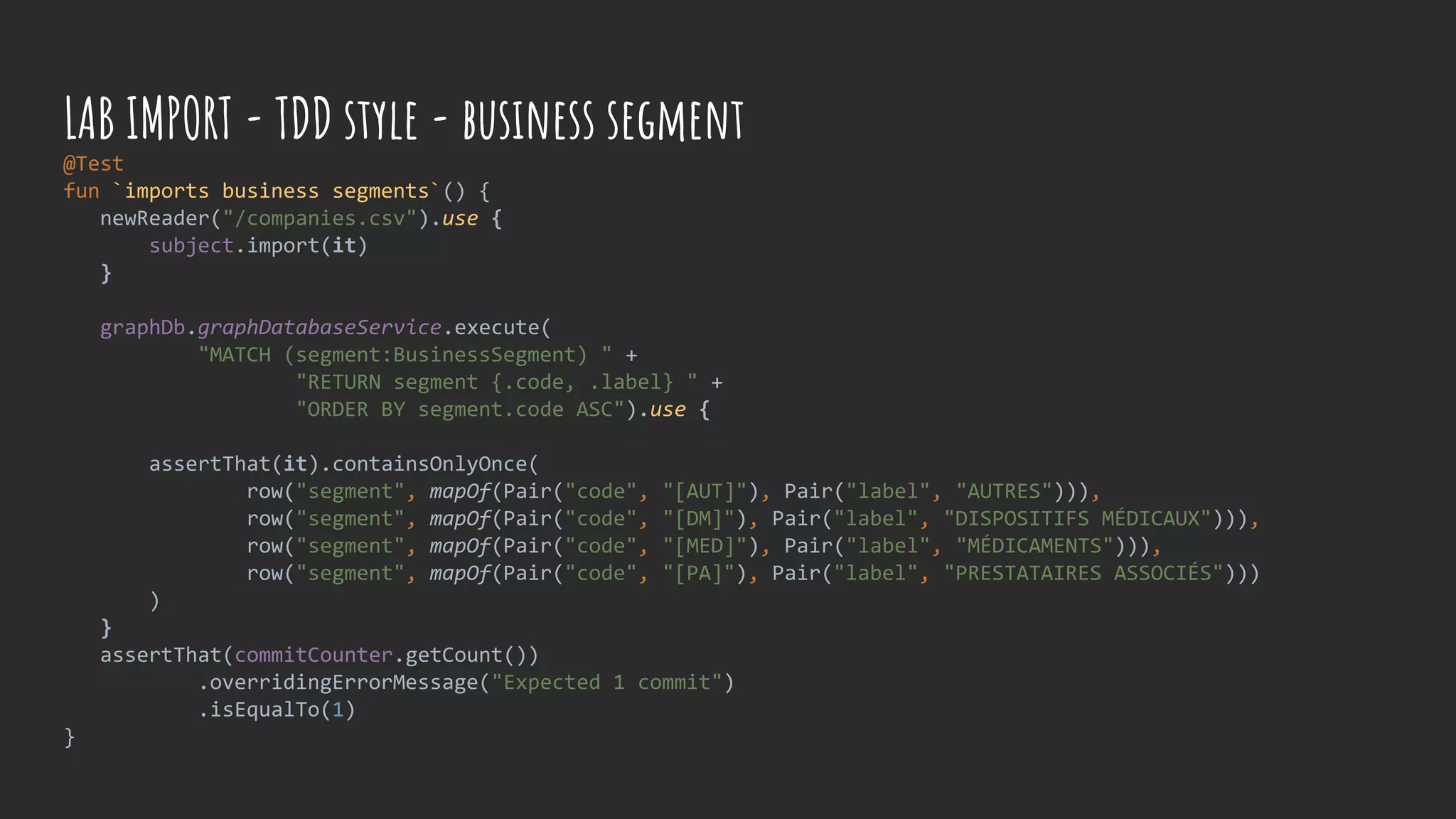This screenshot has height=819, width=1456.
Task: Click the "MÉDICAMENTS" label value
Action: coord(1034,546)
